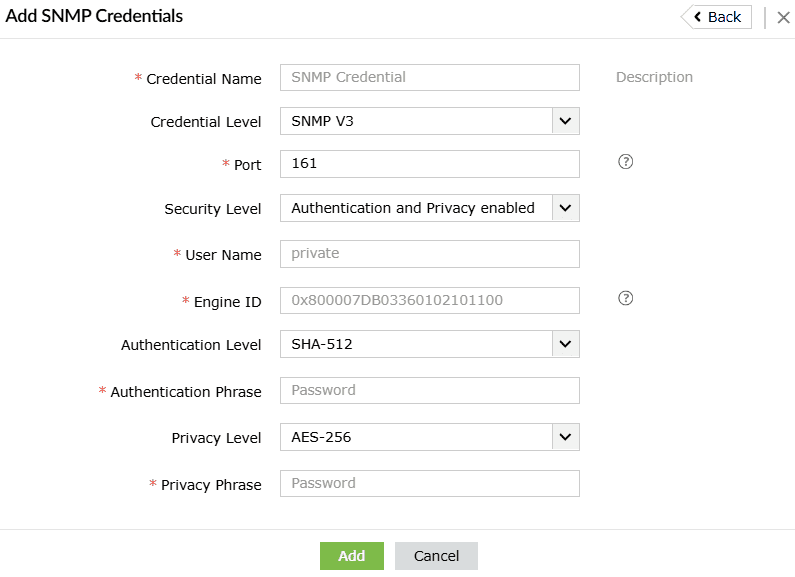
Task: Focus the Credential Name input field
Action: [x=429, y=77]
